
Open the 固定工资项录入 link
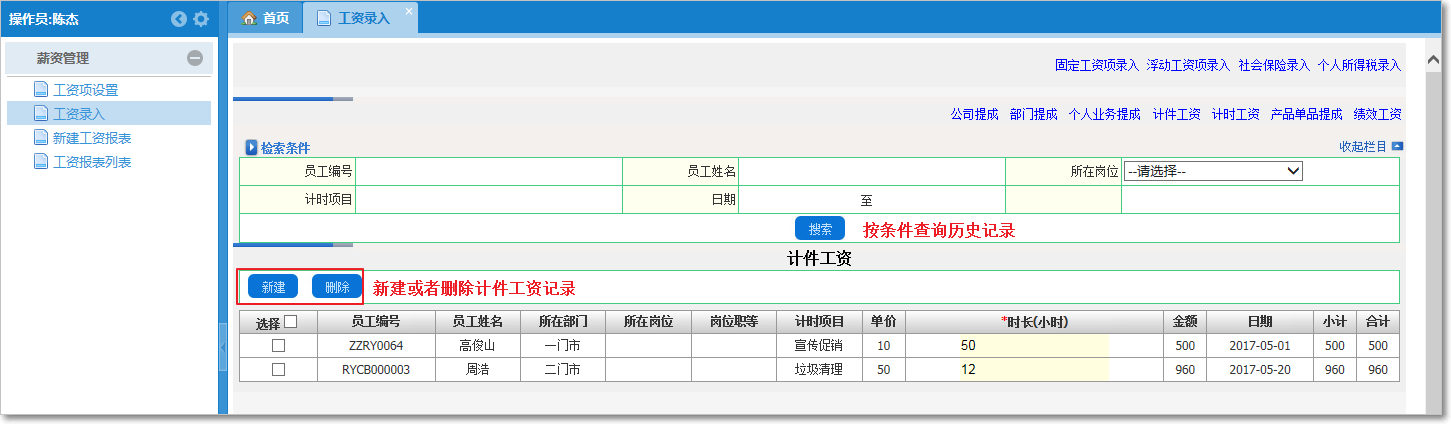1096,65
